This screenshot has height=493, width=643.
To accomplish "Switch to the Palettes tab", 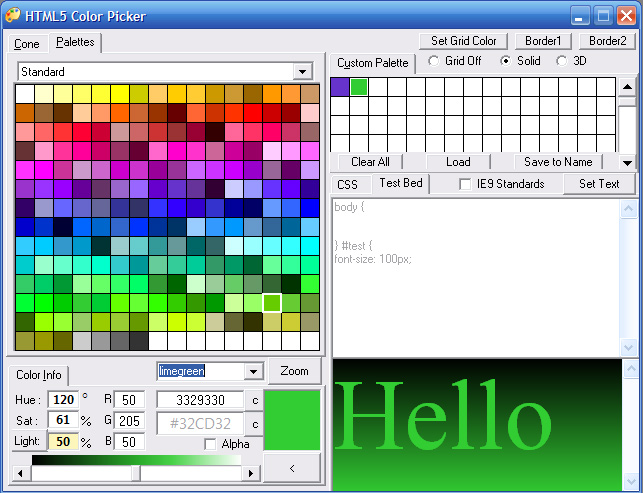I will click(75, 42).
